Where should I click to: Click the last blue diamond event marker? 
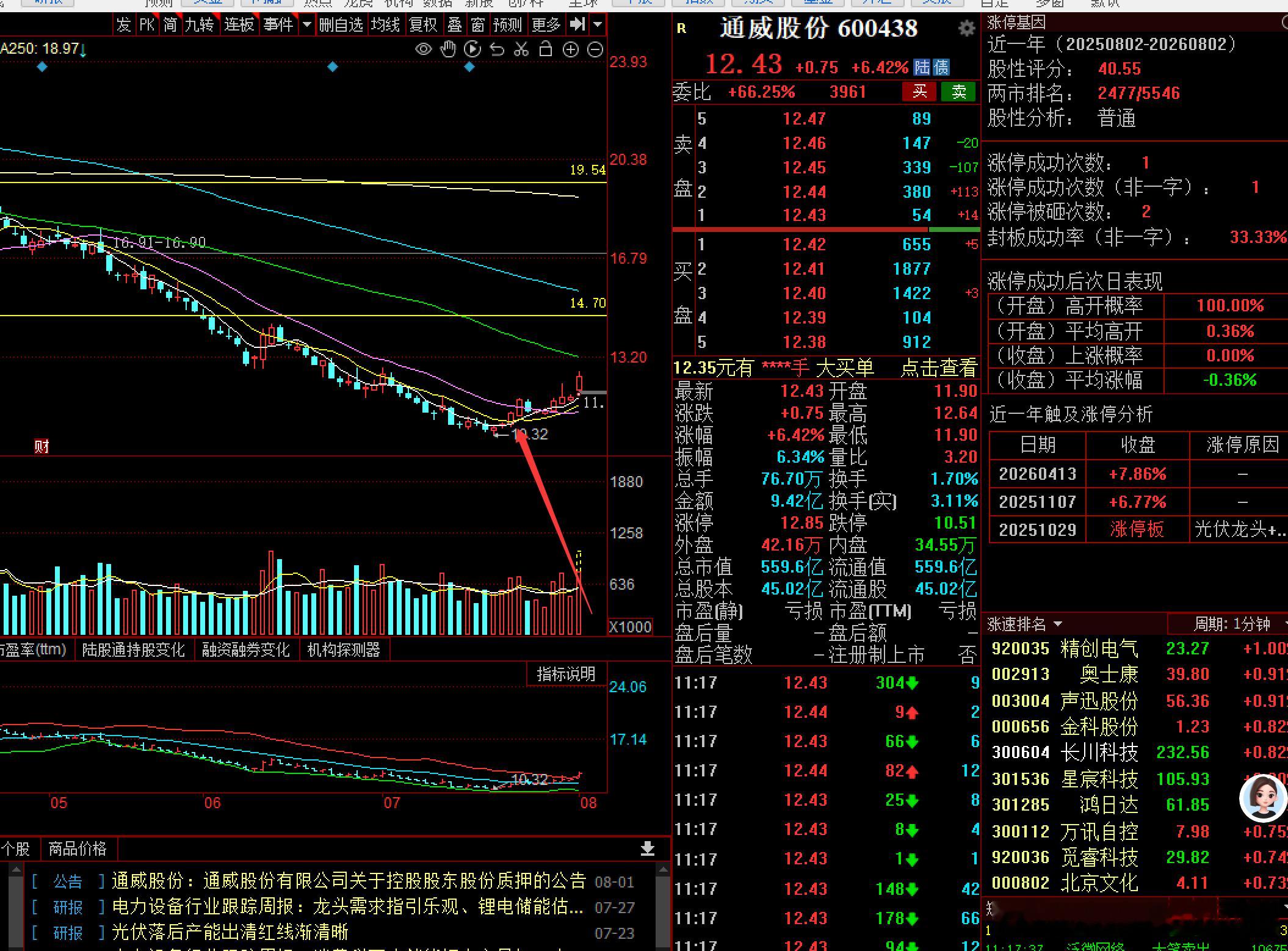(469, 67)
